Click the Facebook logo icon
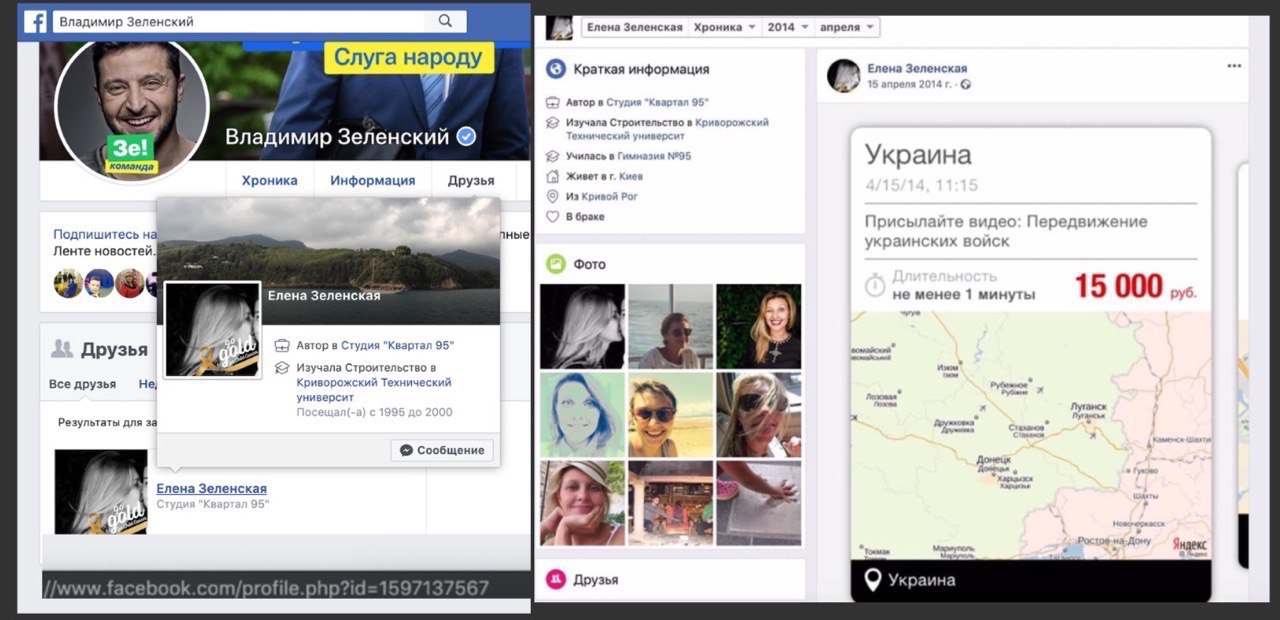1280x620 pixels. pyautogui.click(x=34, y=21)
